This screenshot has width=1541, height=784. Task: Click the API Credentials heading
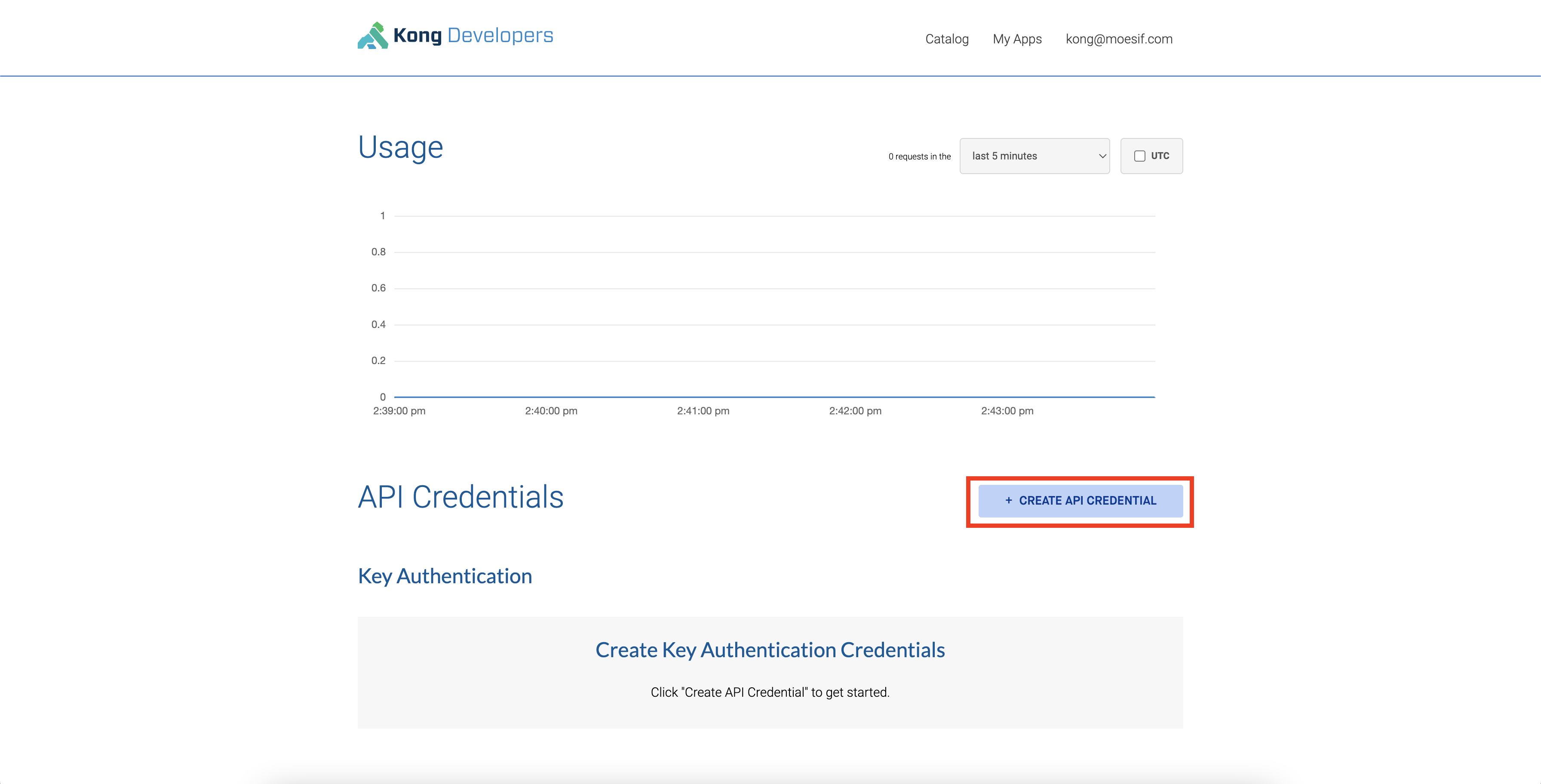click(x=460, y=497)
